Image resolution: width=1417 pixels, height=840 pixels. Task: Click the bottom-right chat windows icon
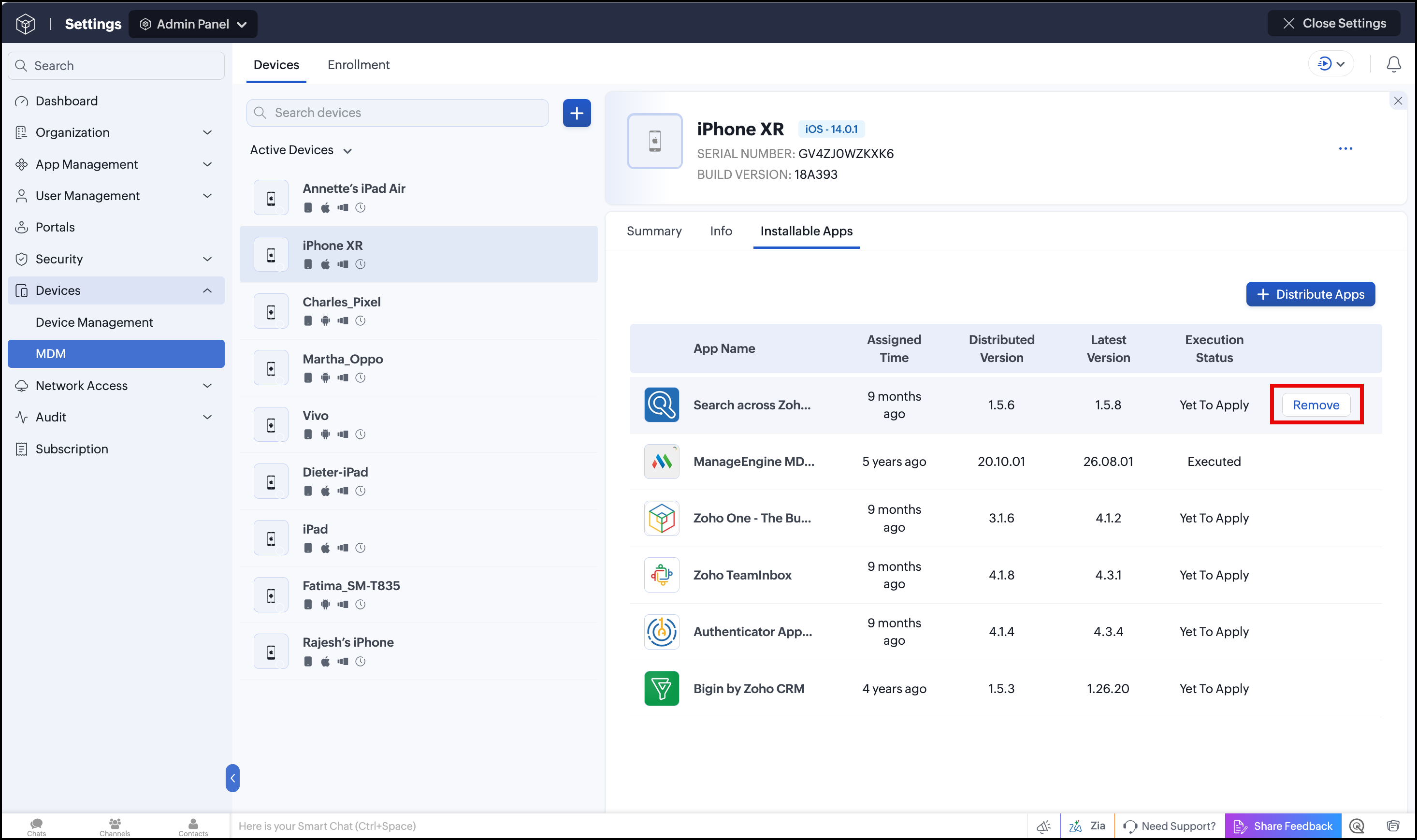(x=1393, y=826)
